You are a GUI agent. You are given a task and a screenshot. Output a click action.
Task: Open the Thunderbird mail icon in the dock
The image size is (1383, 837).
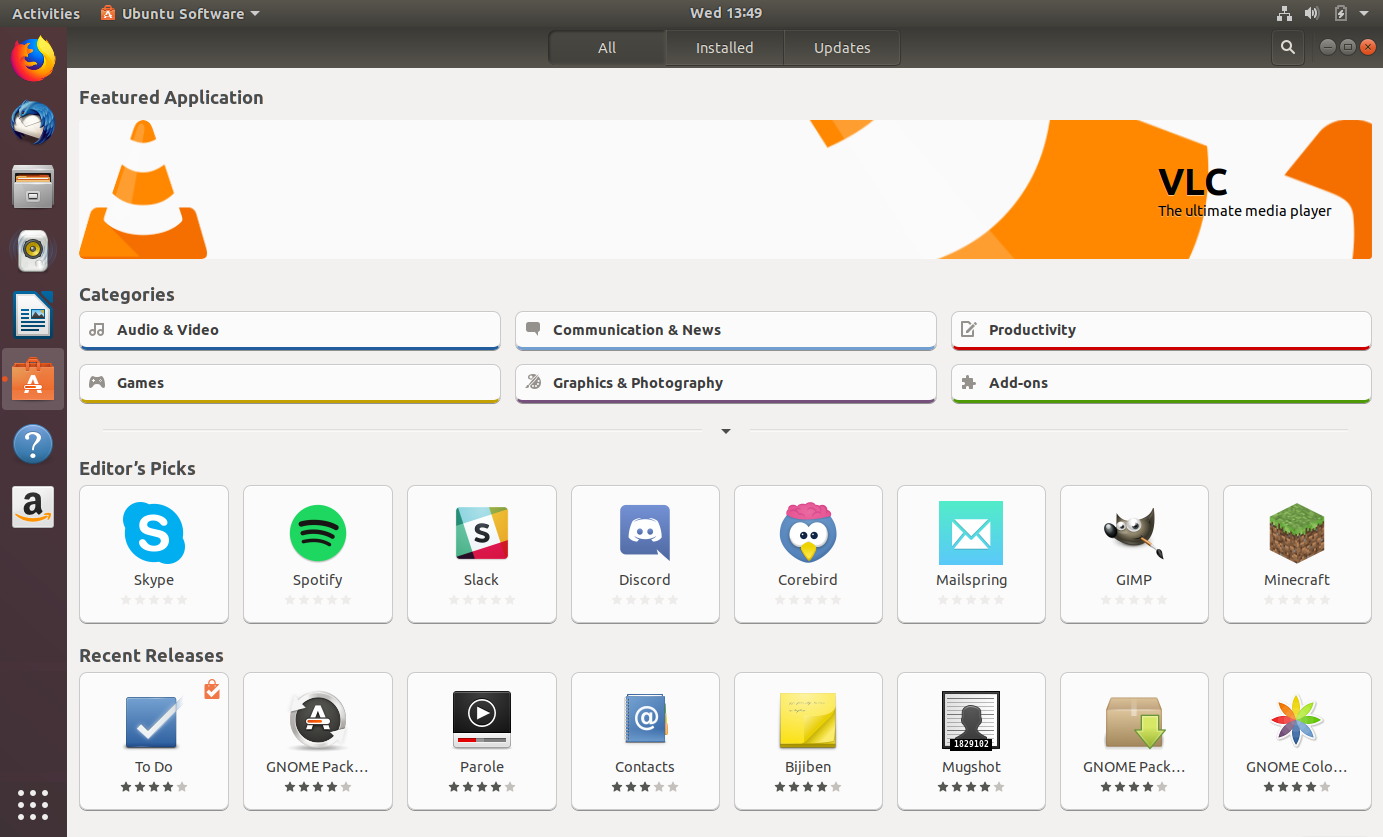point(33,123)
